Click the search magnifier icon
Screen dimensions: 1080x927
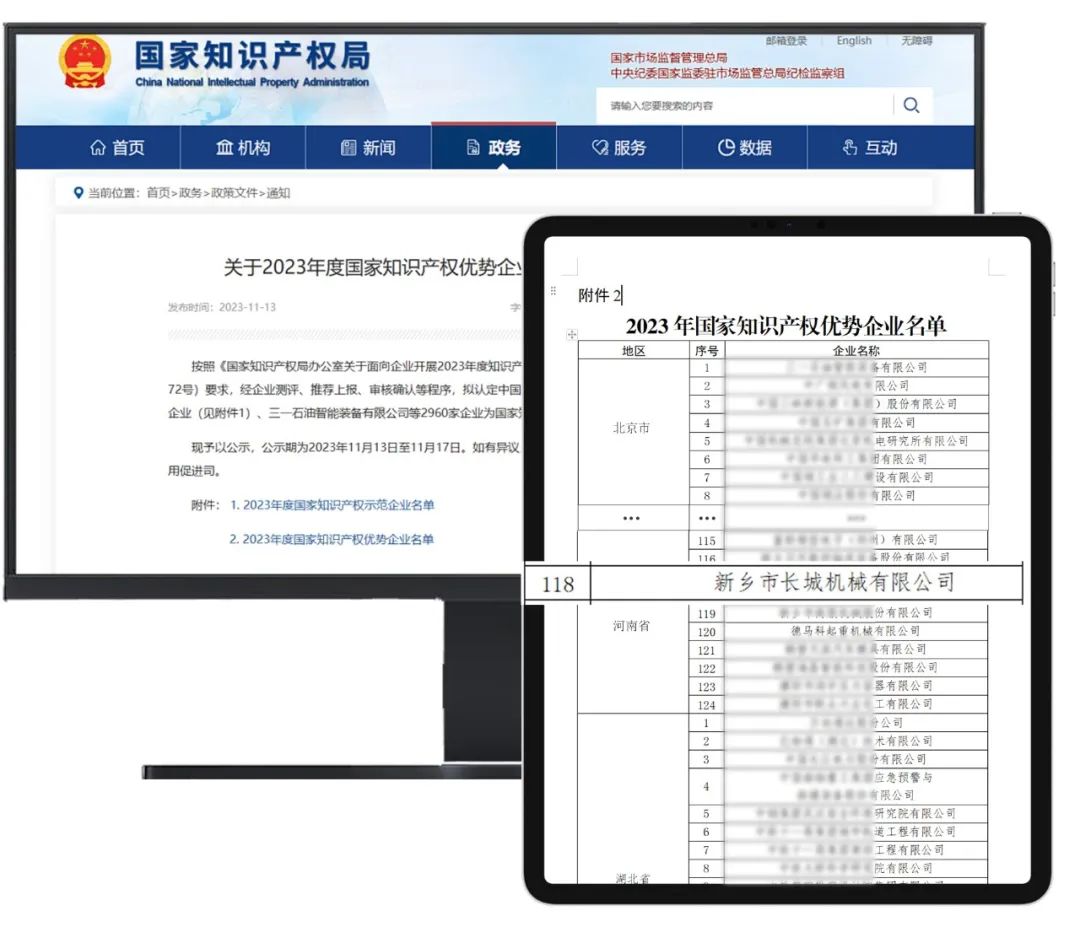[x=910, y=106]
